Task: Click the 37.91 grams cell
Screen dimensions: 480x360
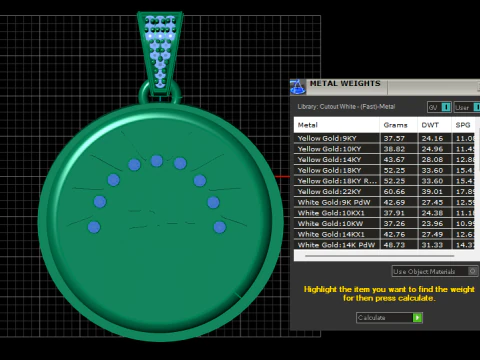Action: pos(398,213)
